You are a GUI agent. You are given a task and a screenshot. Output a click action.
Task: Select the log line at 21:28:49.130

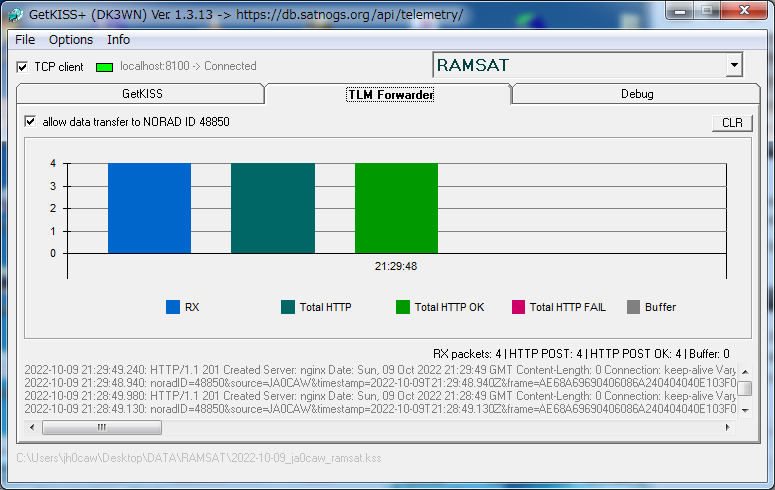click(x=380, y=409)
